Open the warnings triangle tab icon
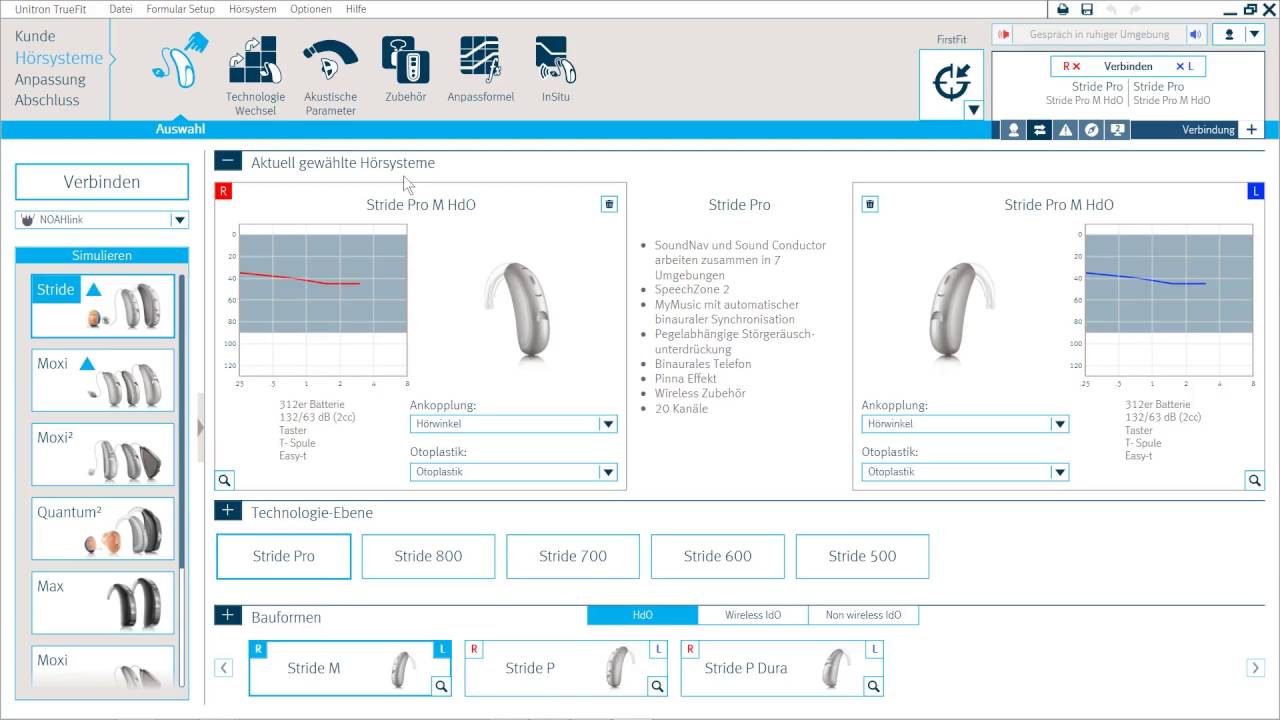 pyautogui.click(x=1065, y=130)
